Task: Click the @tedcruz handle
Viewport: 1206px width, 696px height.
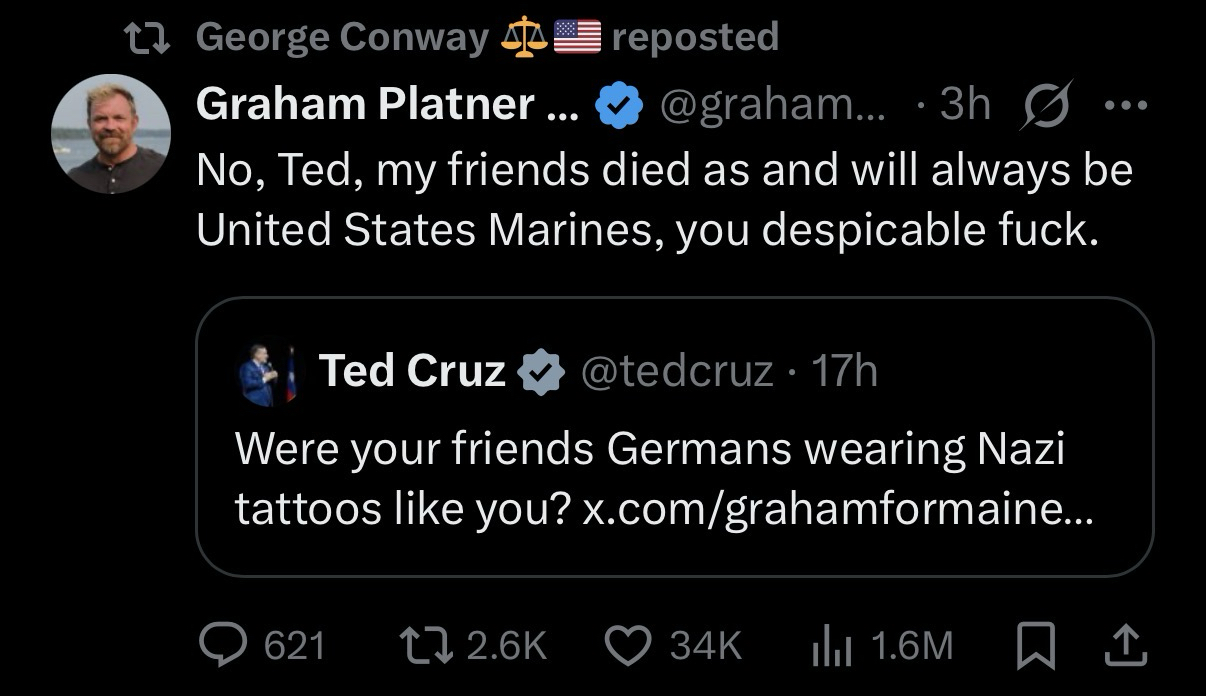Action: 677,371
